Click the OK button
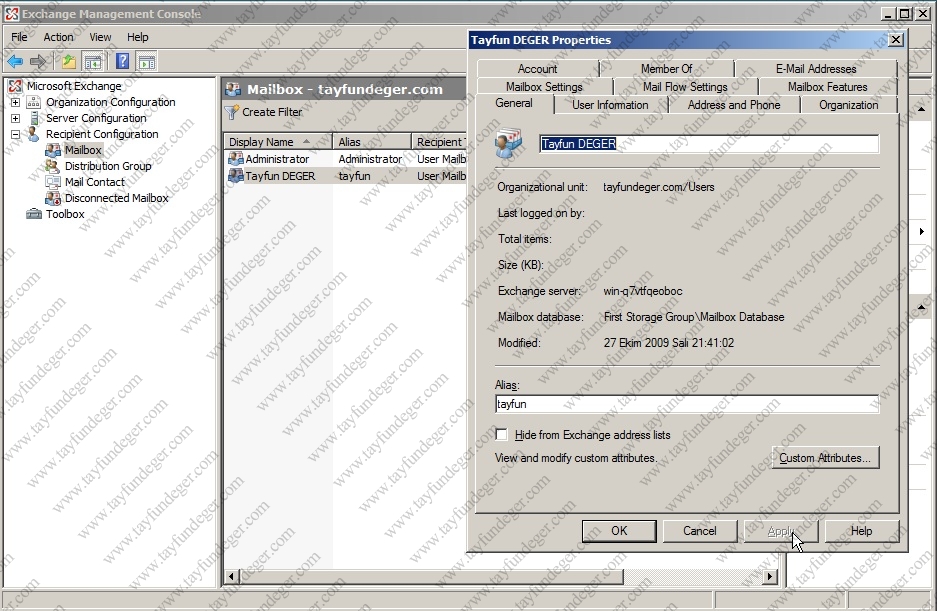Screen dimensions: 937x611 point(619,531)
